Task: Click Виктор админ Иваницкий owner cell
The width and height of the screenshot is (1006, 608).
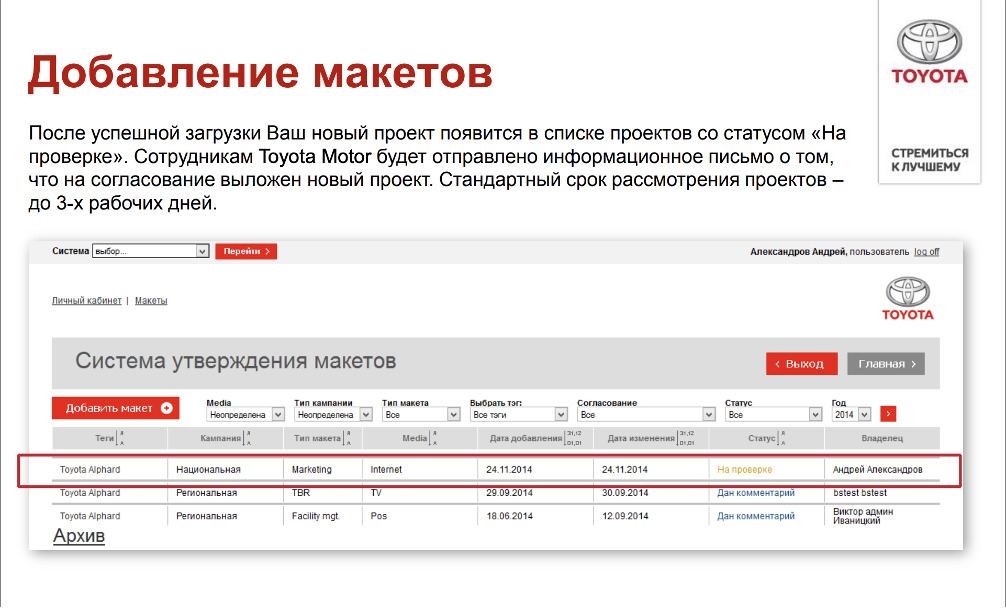Action: 863,516
